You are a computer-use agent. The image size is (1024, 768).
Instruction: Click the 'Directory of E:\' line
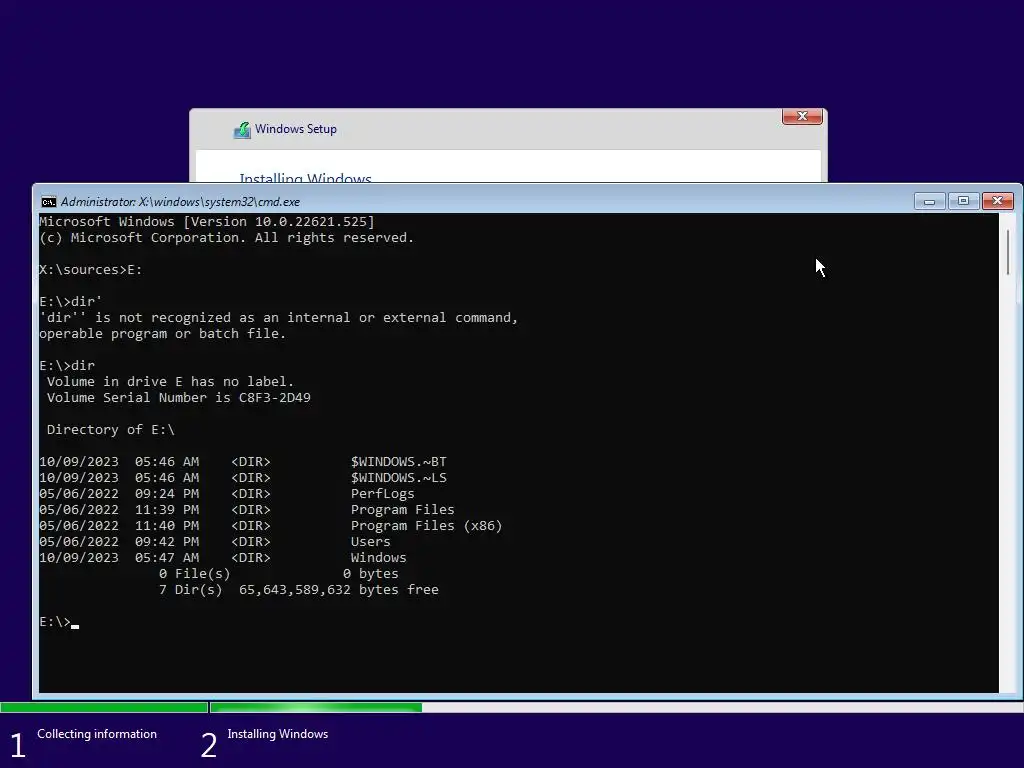(110, 430)
